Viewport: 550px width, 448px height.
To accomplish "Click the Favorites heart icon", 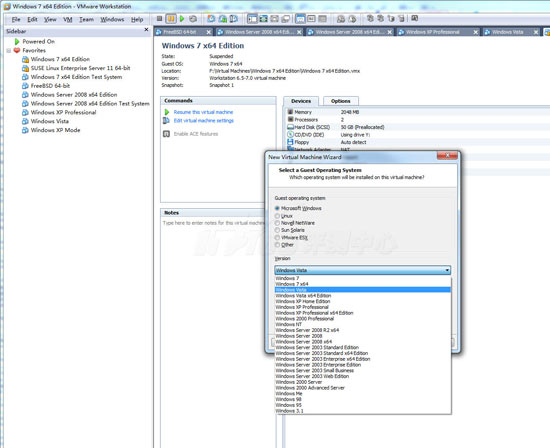I will (16, 50).
